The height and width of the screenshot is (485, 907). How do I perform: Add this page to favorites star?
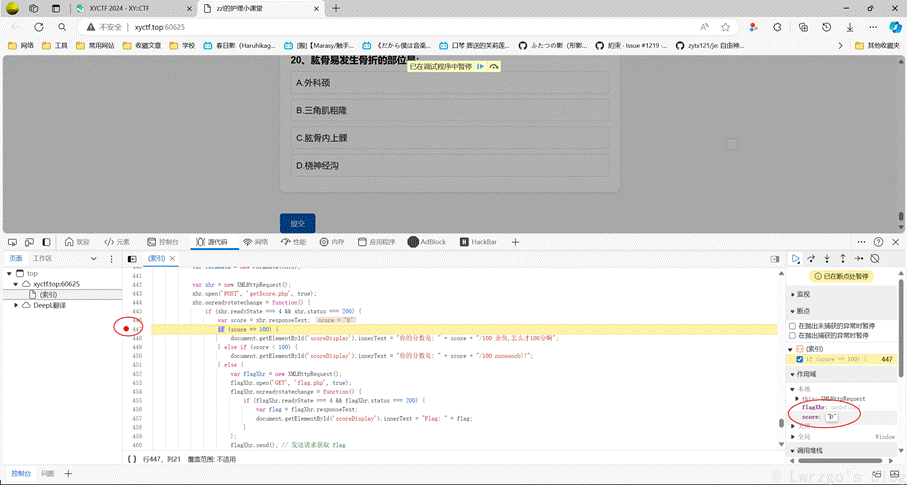coord(725,27)
